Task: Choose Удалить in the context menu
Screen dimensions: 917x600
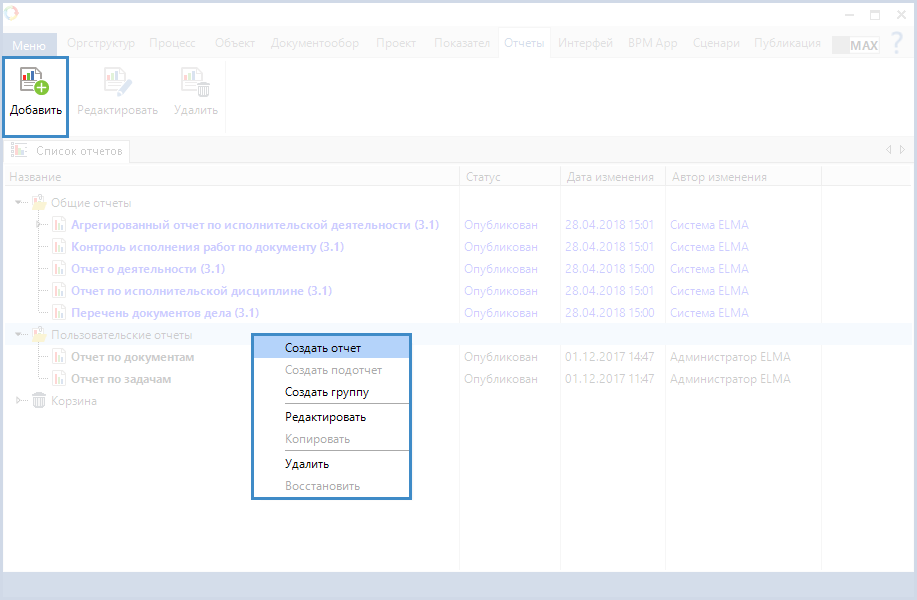Action: click(306, 464)
